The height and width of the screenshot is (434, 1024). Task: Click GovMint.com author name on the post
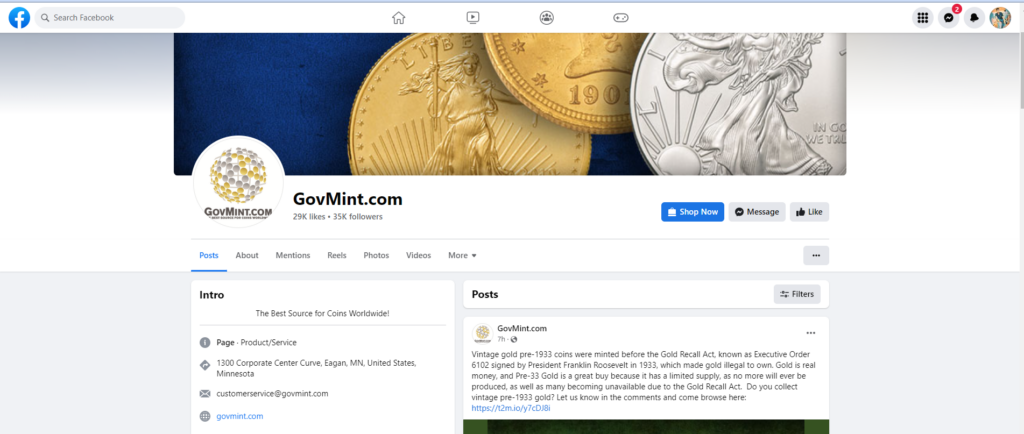point(522,328)
